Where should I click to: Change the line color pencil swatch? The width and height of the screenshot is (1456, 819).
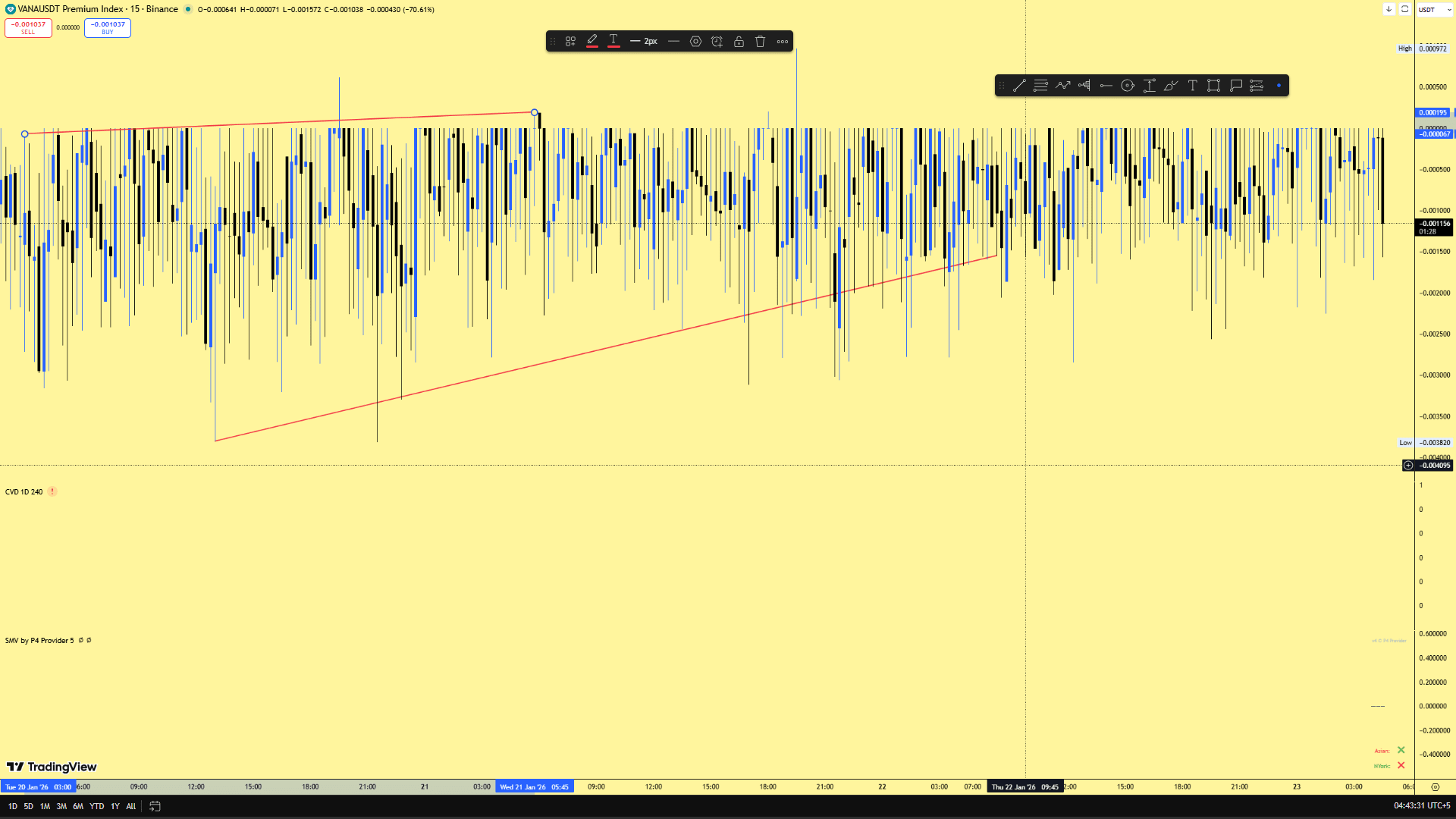(592, 42)
